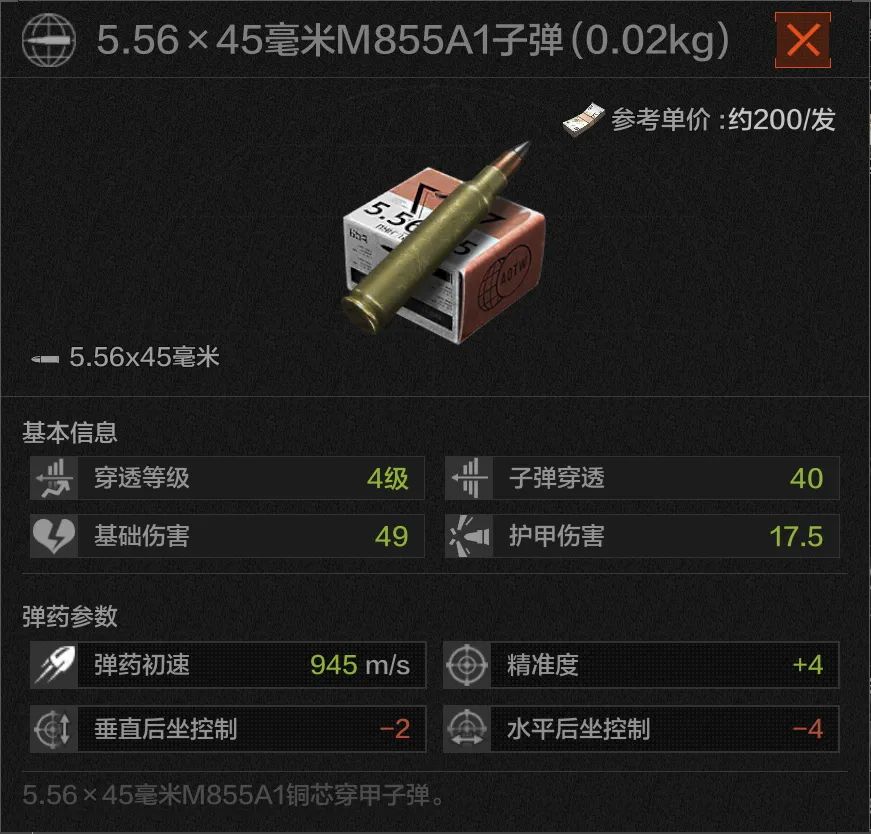
Task: Select the bullet penetration (子弹穿透) icon
Action: click(469, 478)
